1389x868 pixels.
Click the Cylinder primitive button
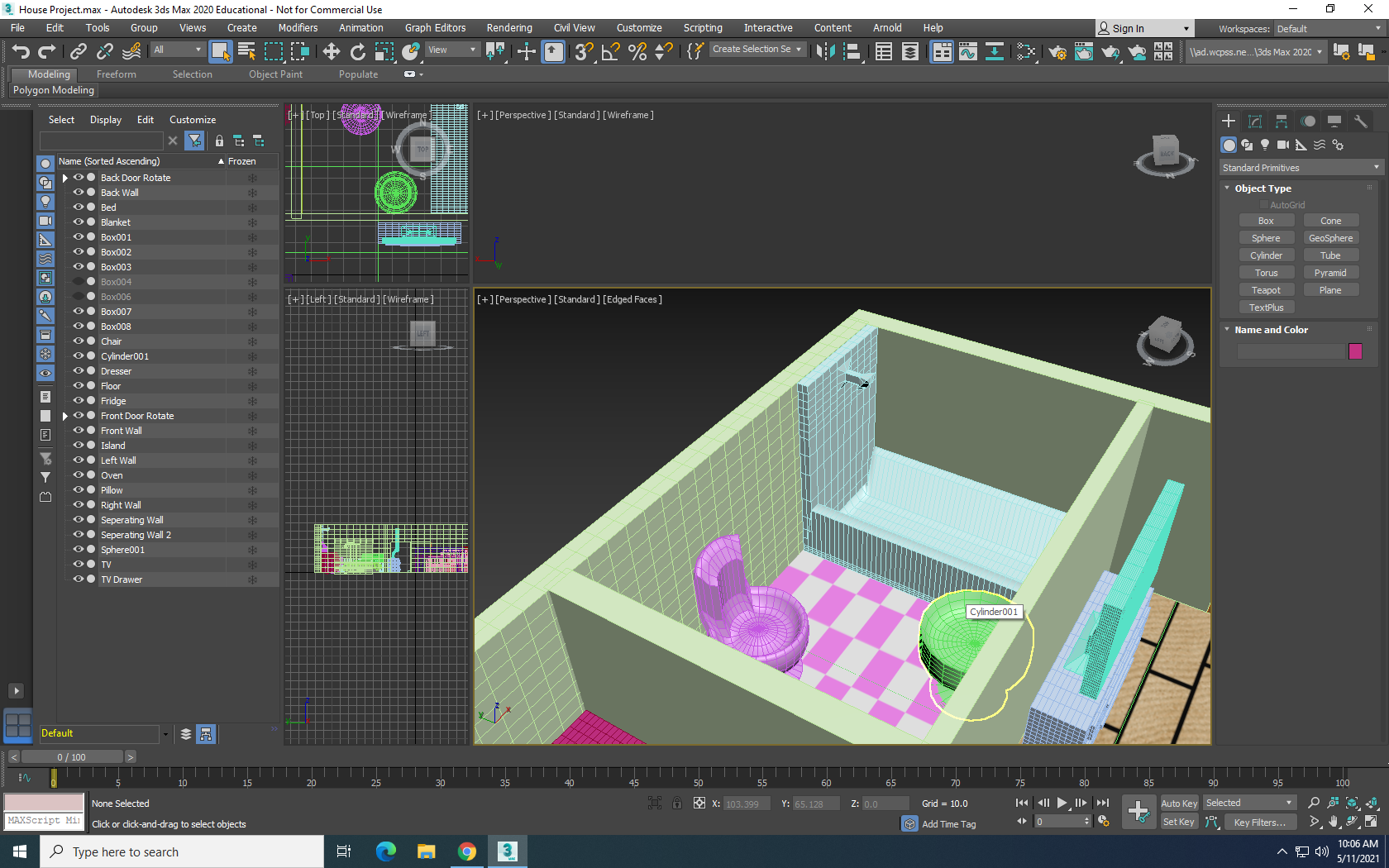(x=1266, y=255)
